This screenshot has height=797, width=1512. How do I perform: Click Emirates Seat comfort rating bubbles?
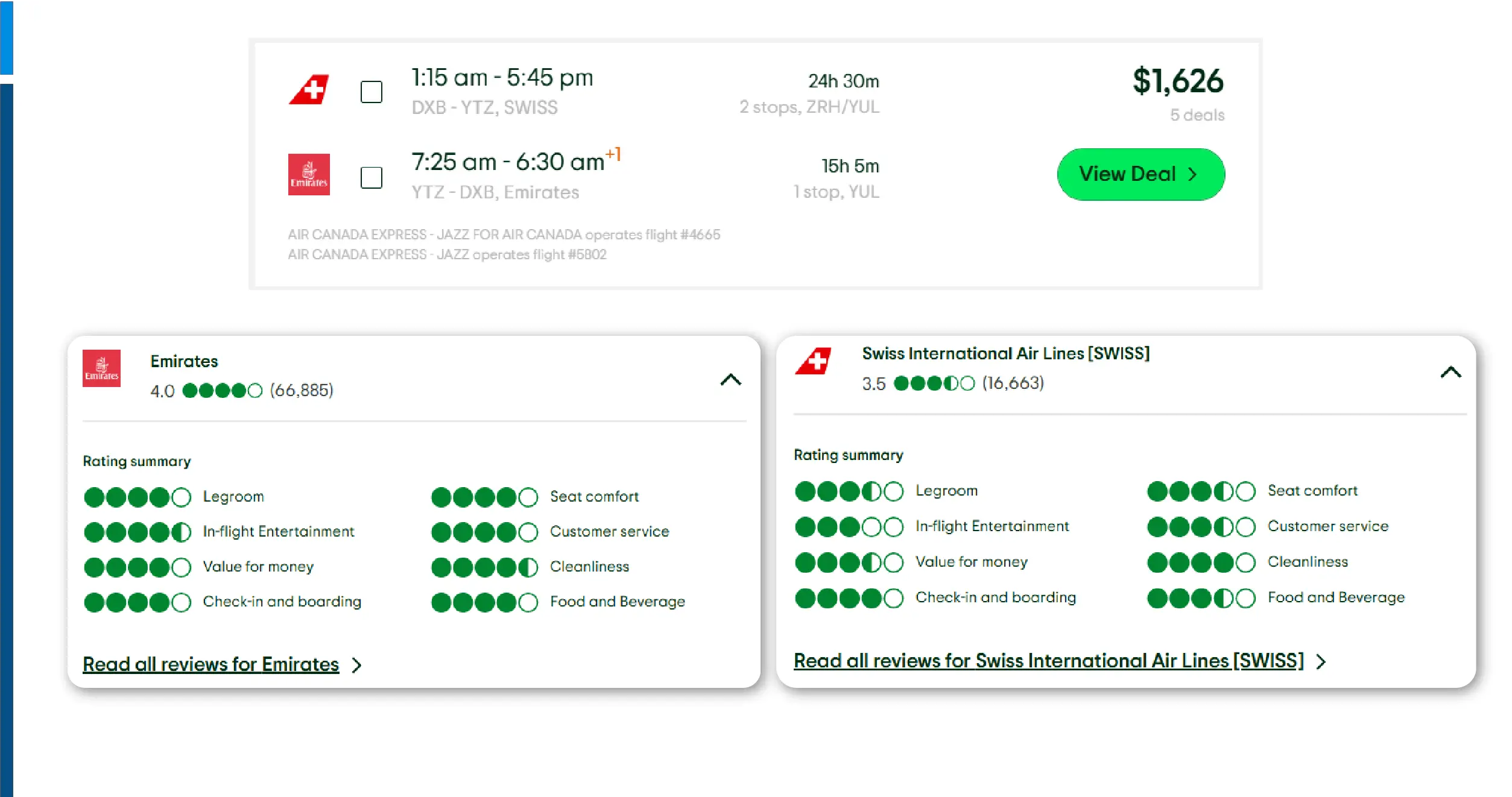[485, 497]
